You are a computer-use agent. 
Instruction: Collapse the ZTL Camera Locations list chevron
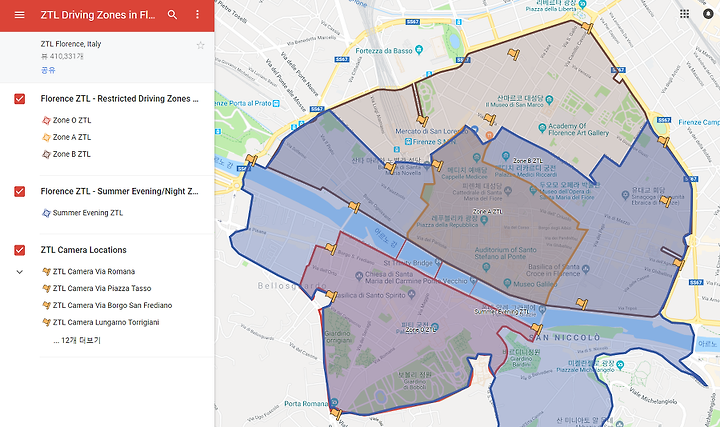19,272
